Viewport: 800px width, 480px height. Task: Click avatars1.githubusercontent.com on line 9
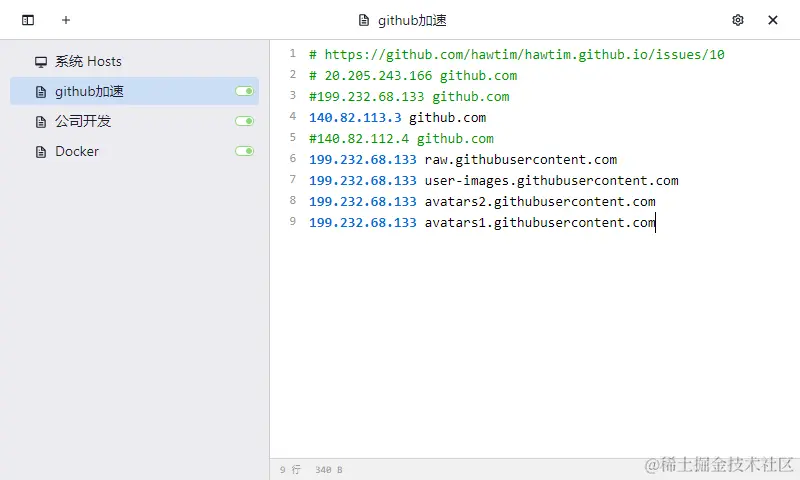540,222
